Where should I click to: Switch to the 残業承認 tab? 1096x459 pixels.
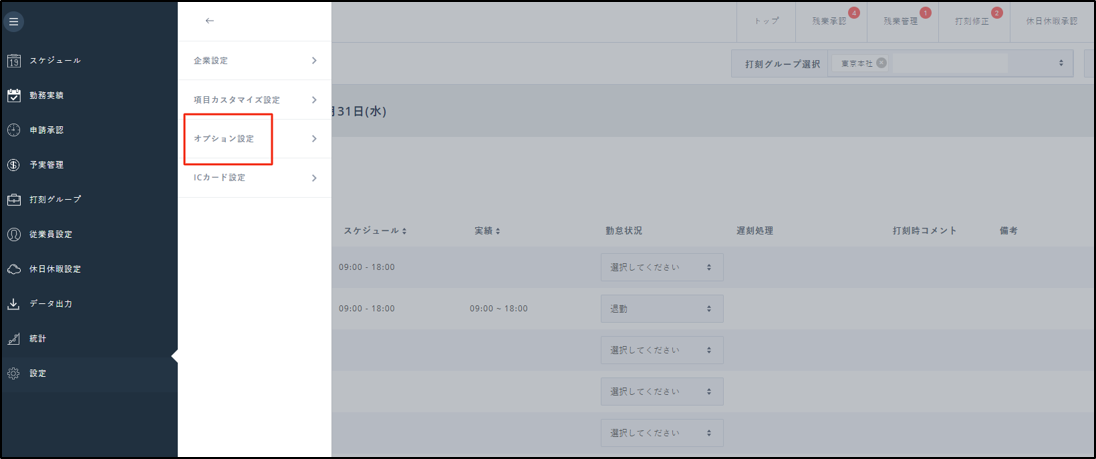pyautogui.click(x=829, y=21)
